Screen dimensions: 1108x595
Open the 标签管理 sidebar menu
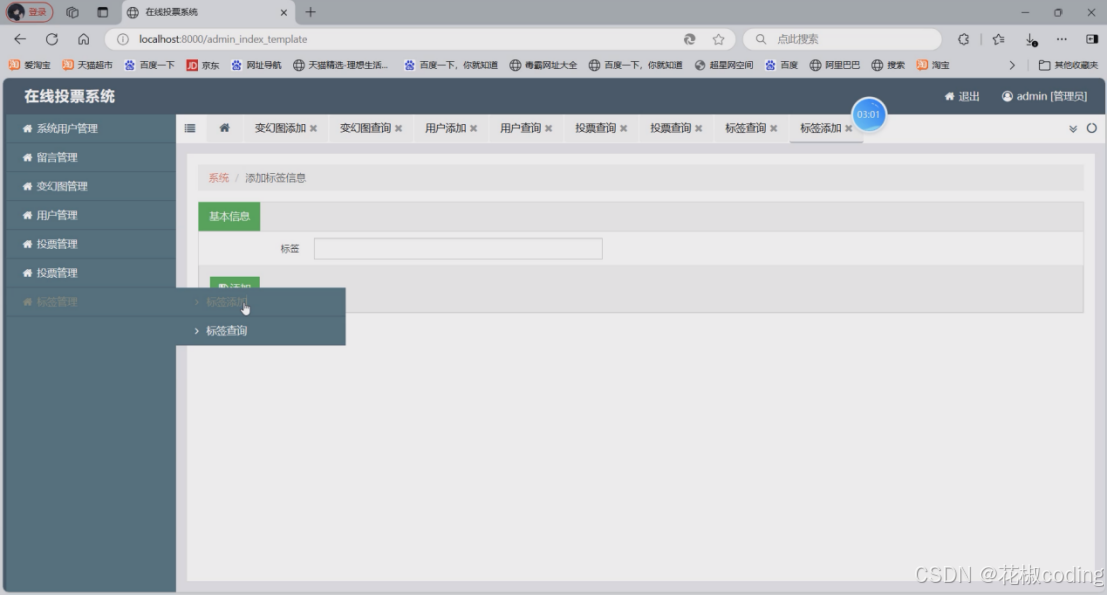tap(90, 302)
